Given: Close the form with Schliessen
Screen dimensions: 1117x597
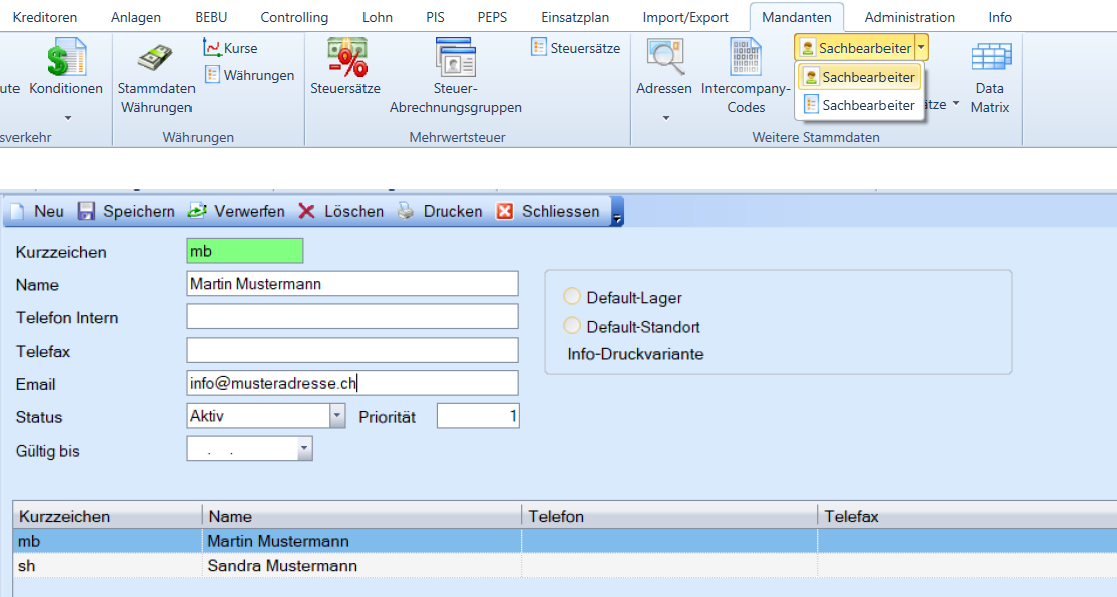Looking at the screenshot, I should tap(548, 211).
